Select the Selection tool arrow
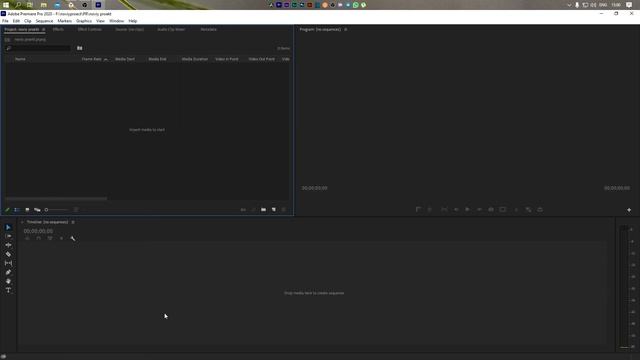The height and width of the screenshot is (360, 640). click(x=8, y=227)
